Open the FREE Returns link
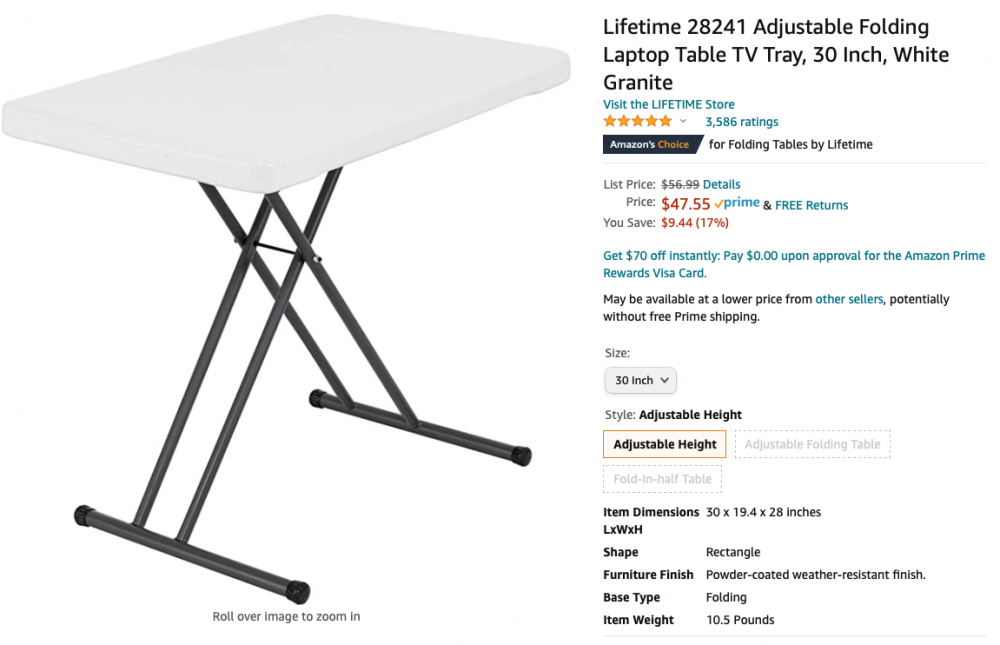The height and width of the screenshot is (645, 1000). 811,205
